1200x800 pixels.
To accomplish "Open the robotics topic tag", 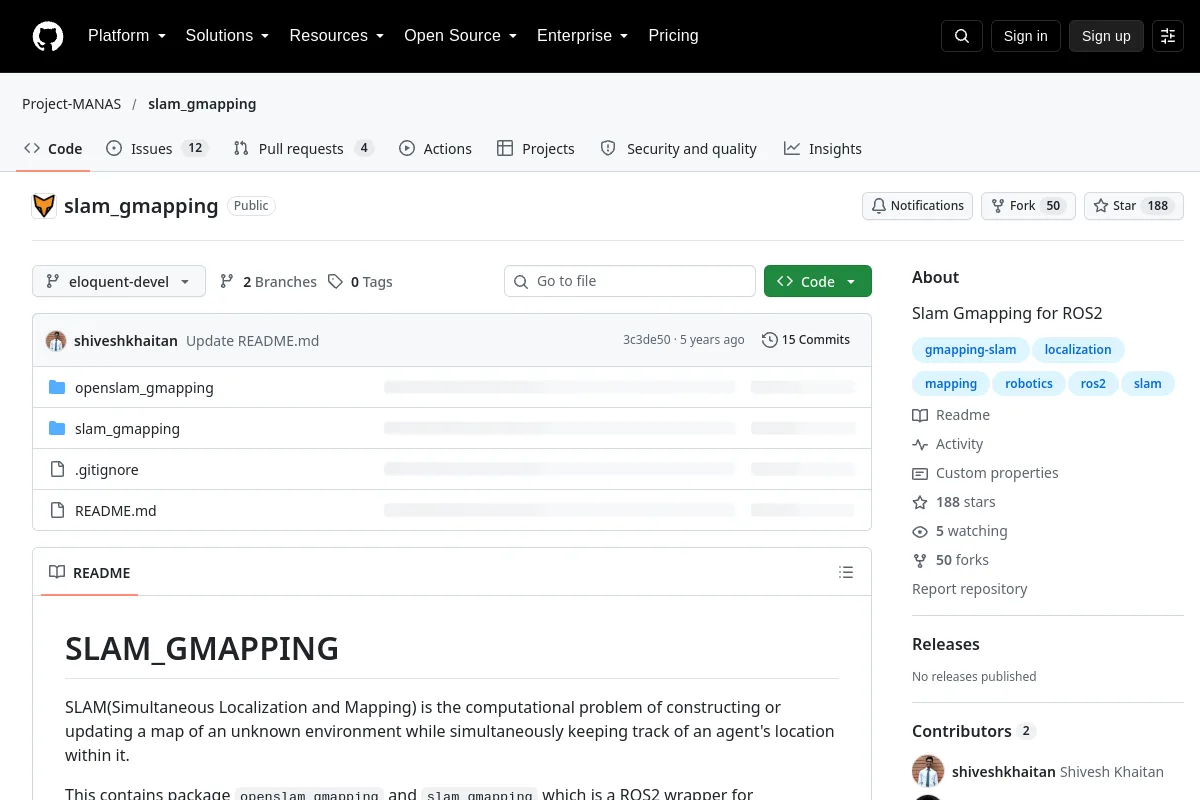I will point(1029,384).
